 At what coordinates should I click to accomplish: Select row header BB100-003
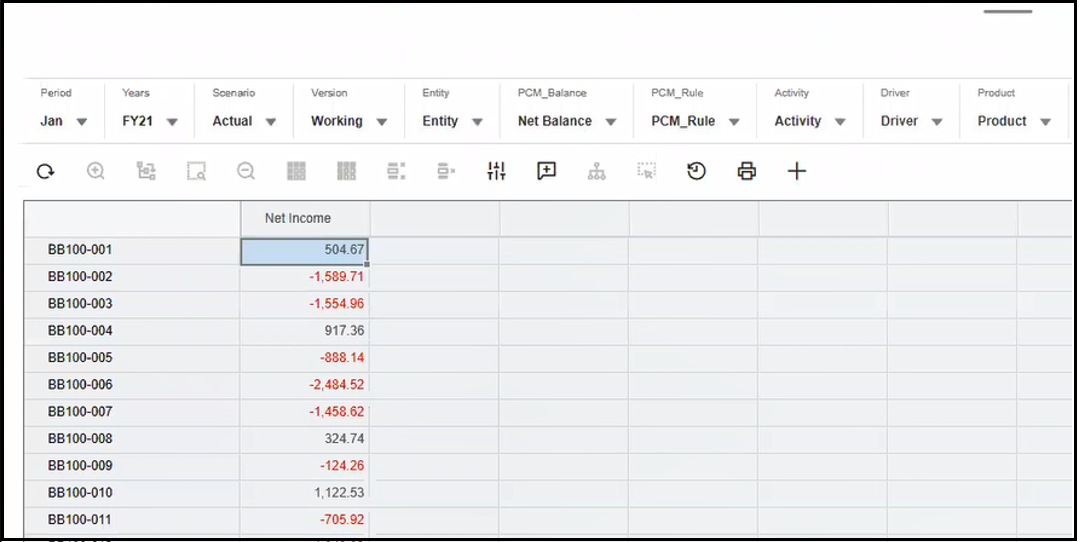[x=132, y=304]
